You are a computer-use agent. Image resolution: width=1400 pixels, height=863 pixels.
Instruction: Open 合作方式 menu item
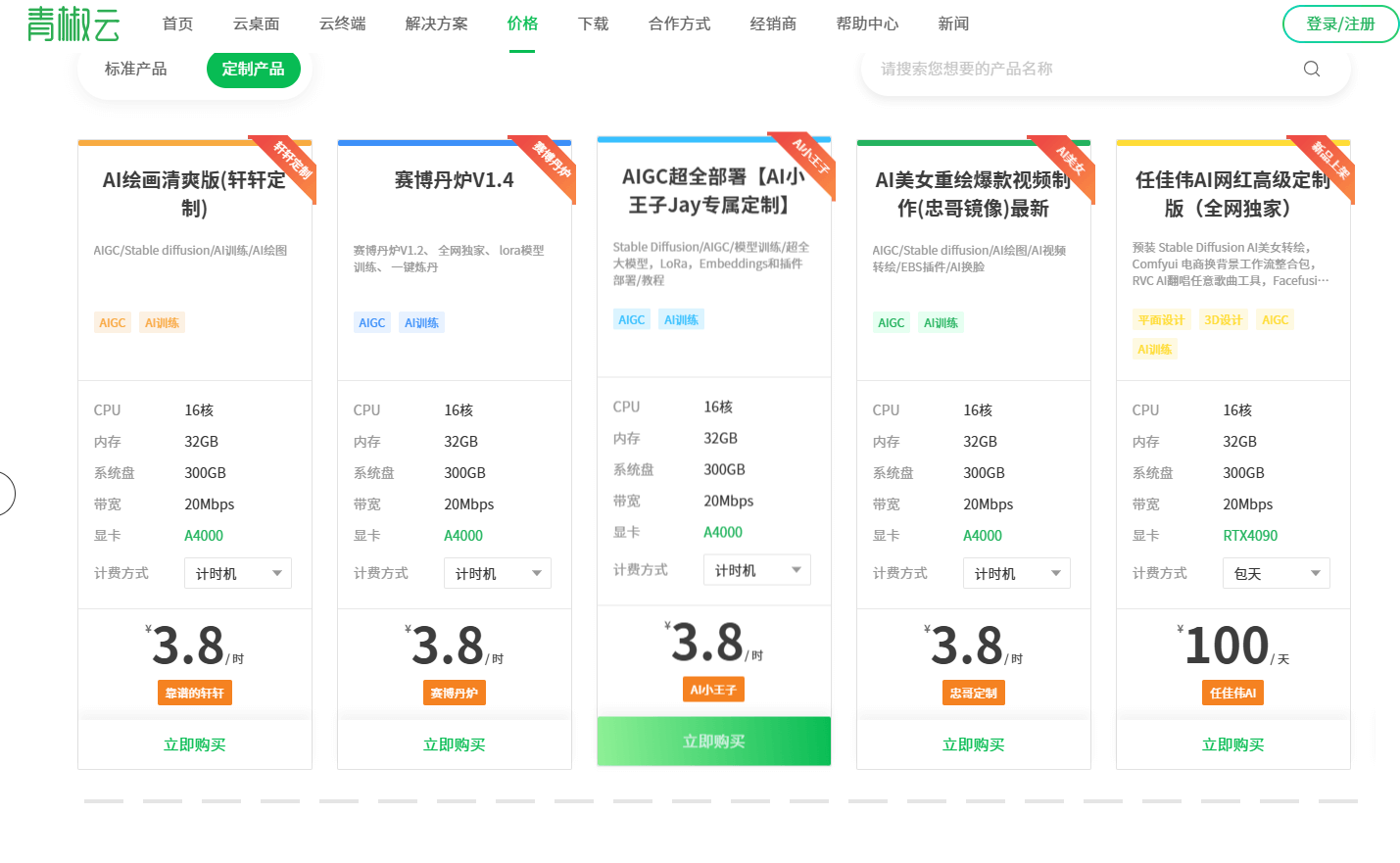tap(679, 24)
